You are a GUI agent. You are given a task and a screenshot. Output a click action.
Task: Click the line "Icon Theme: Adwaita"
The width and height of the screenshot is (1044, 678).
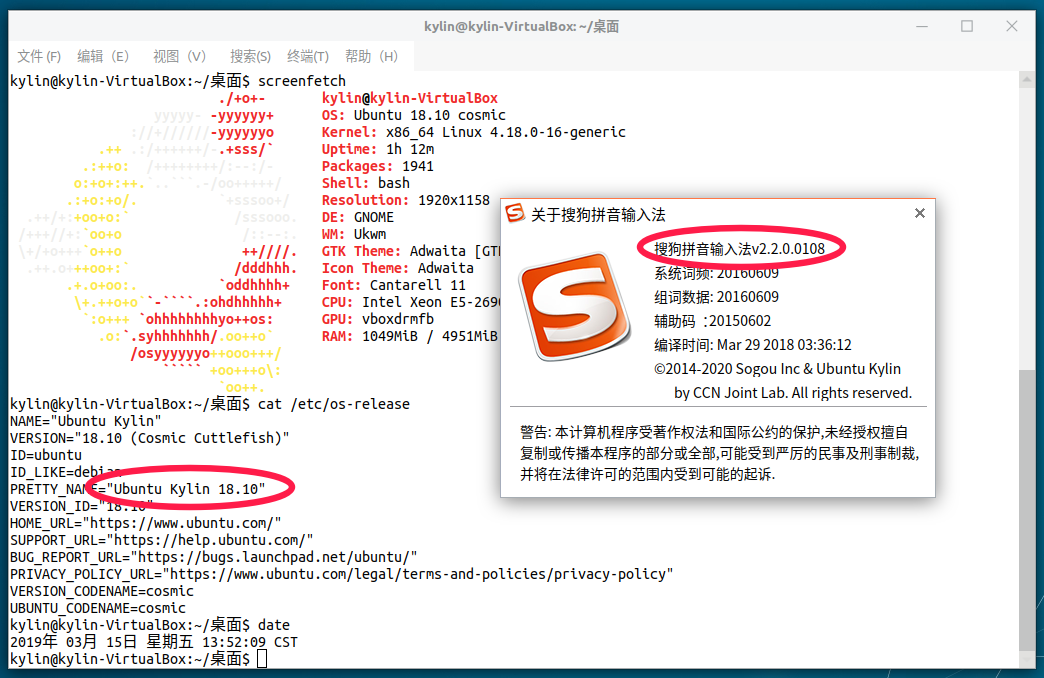pyautogui.click(x=397, y=268)
